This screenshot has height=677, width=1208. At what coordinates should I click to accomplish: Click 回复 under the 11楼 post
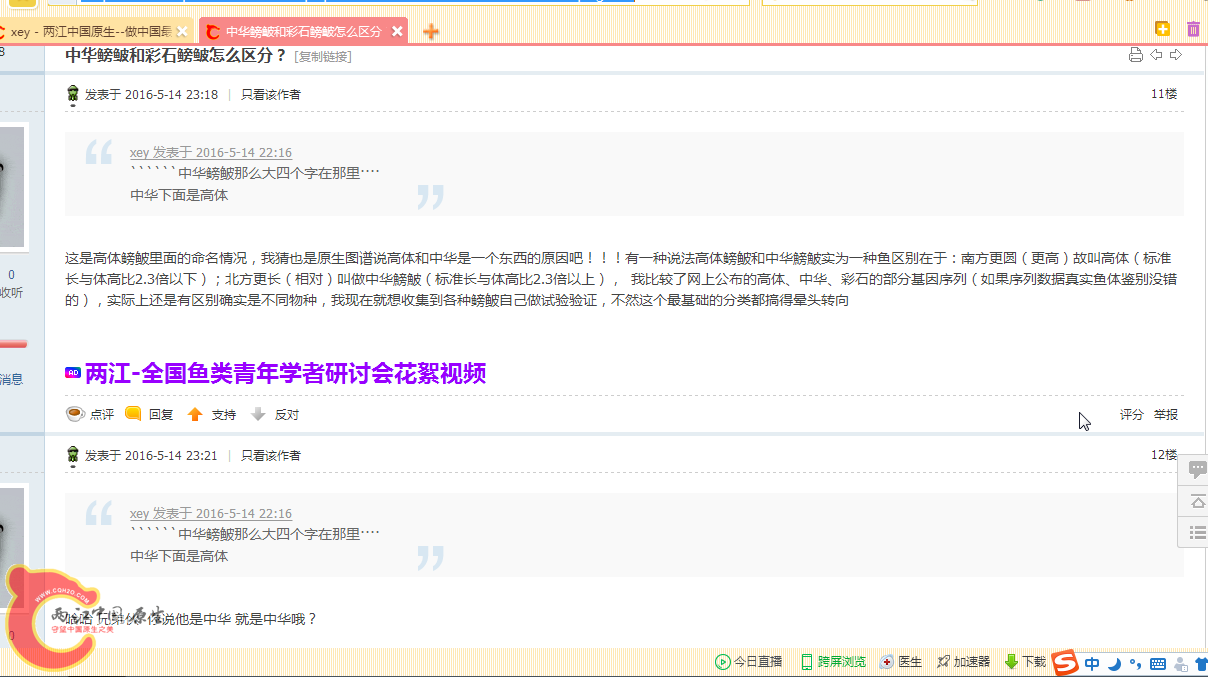pos(161,414)
